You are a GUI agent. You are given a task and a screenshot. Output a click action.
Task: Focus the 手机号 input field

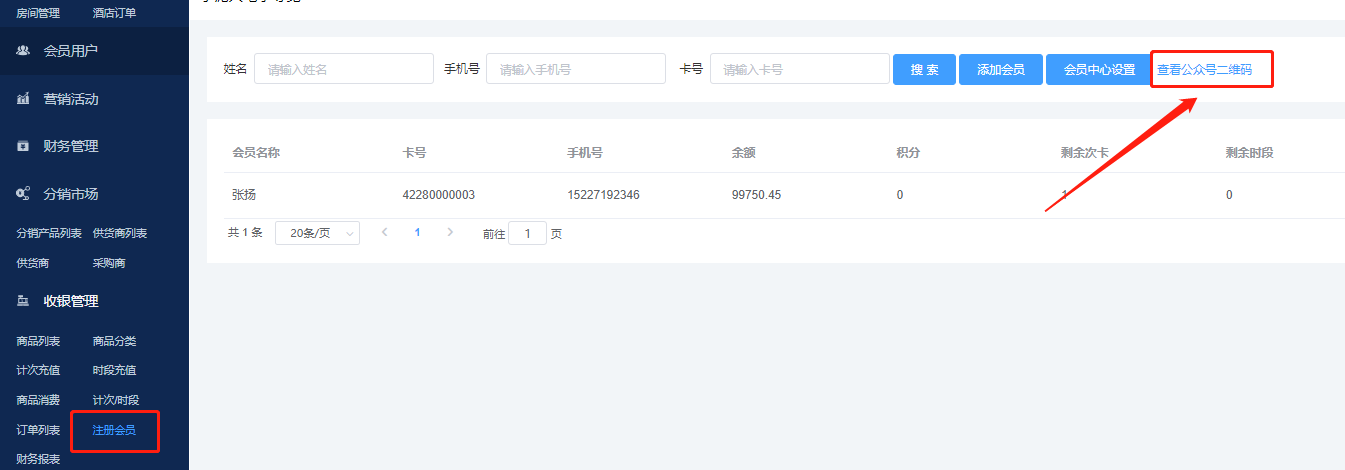point(575,69)
